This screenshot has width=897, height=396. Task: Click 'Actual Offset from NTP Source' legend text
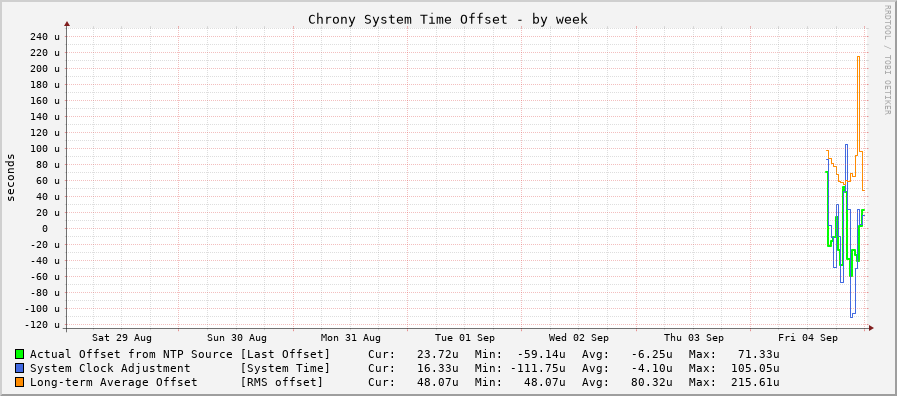pos(131,354)
